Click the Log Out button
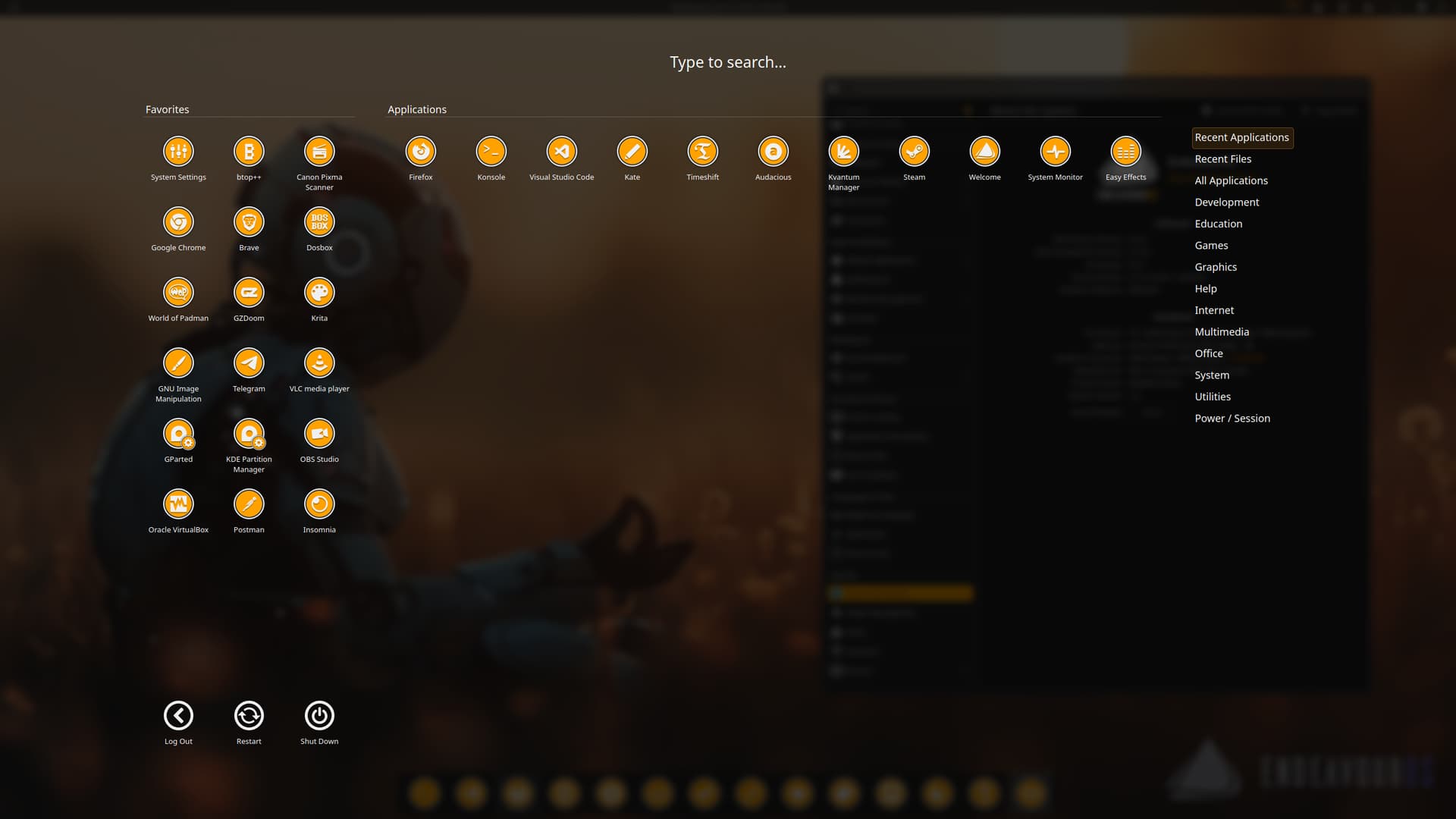The width and height of the screenshot is (1456, 819). 178,716
